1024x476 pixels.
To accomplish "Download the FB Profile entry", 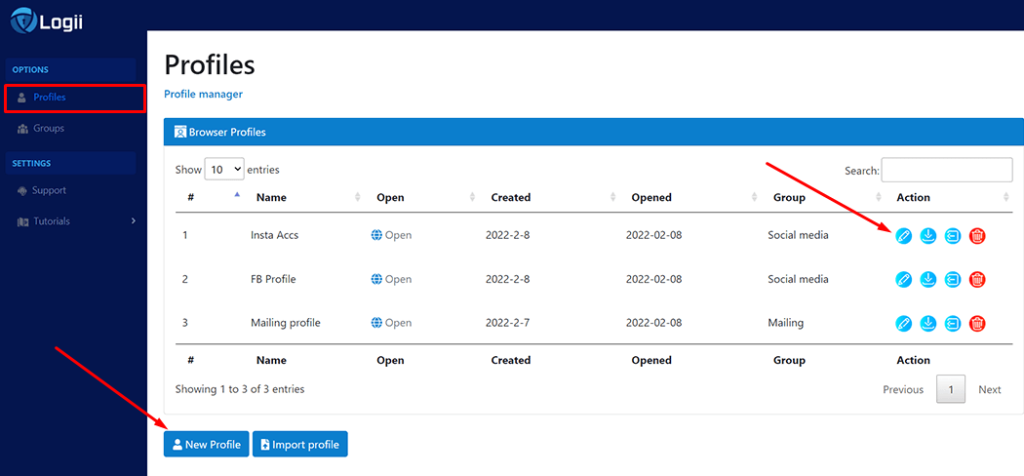I will point(928,279).
